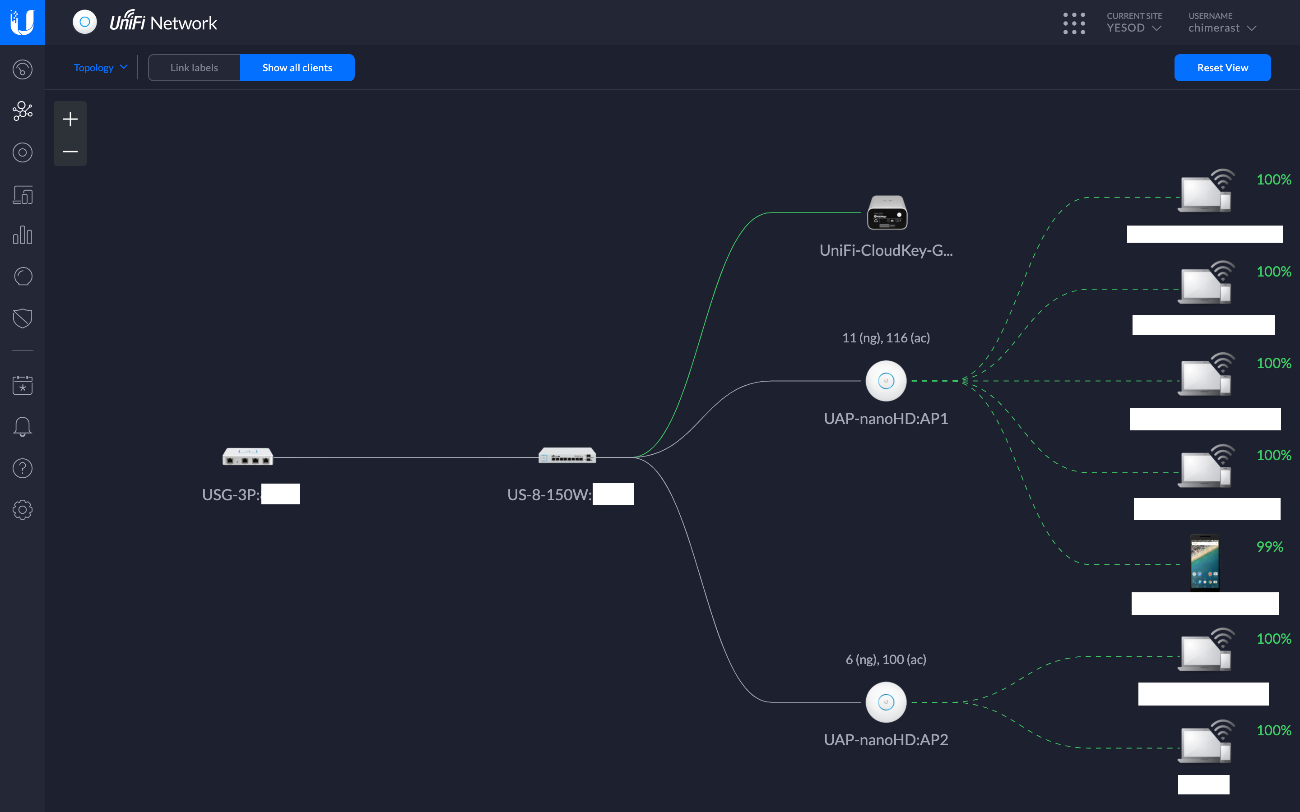The width and height of the screenshot is (1300, 812).
Task: Open the Alerts bell sidebar icon
Action: click(x=22, y=427)
